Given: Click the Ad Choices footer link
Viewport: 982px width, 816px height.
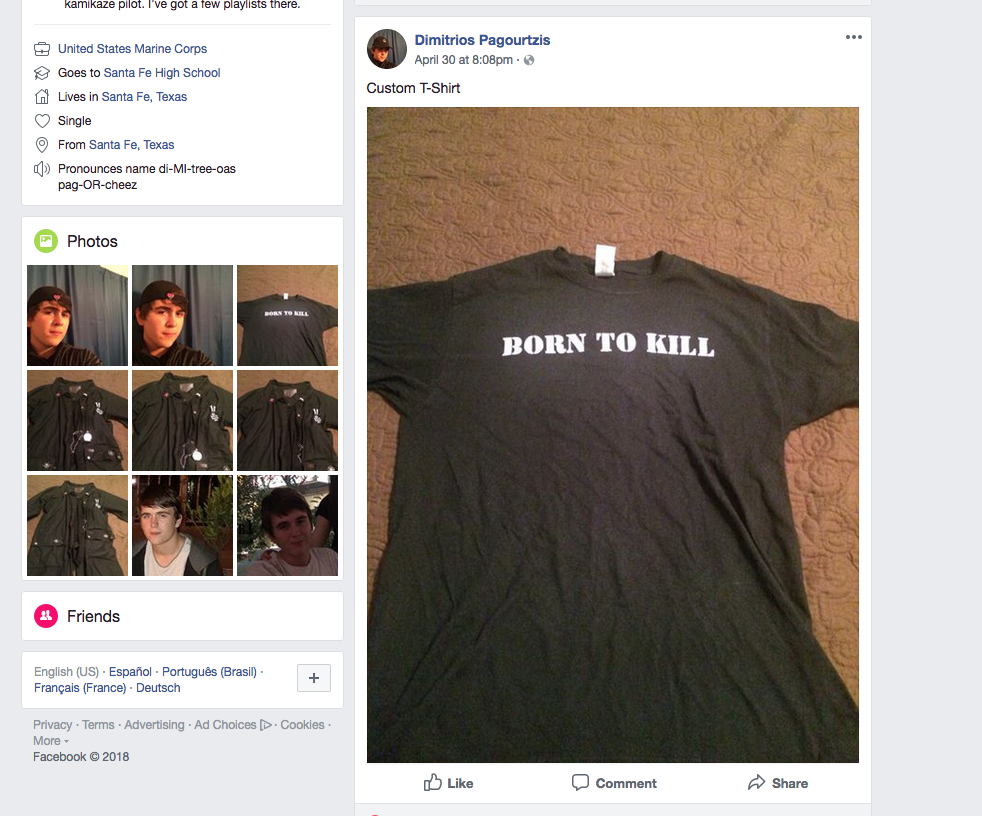Looking at the screenshot, I should point(233,725).
